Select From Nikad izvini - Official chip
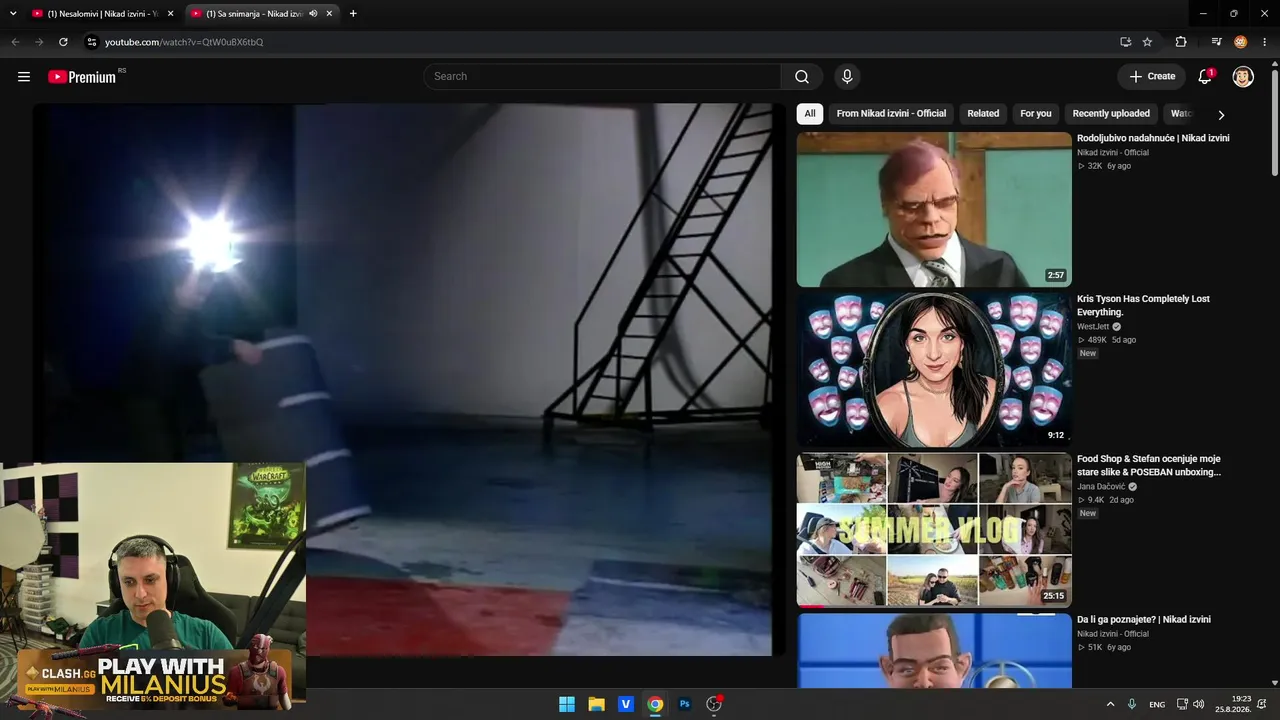This screenshot has height=720, width=1280. click(891, 114)
